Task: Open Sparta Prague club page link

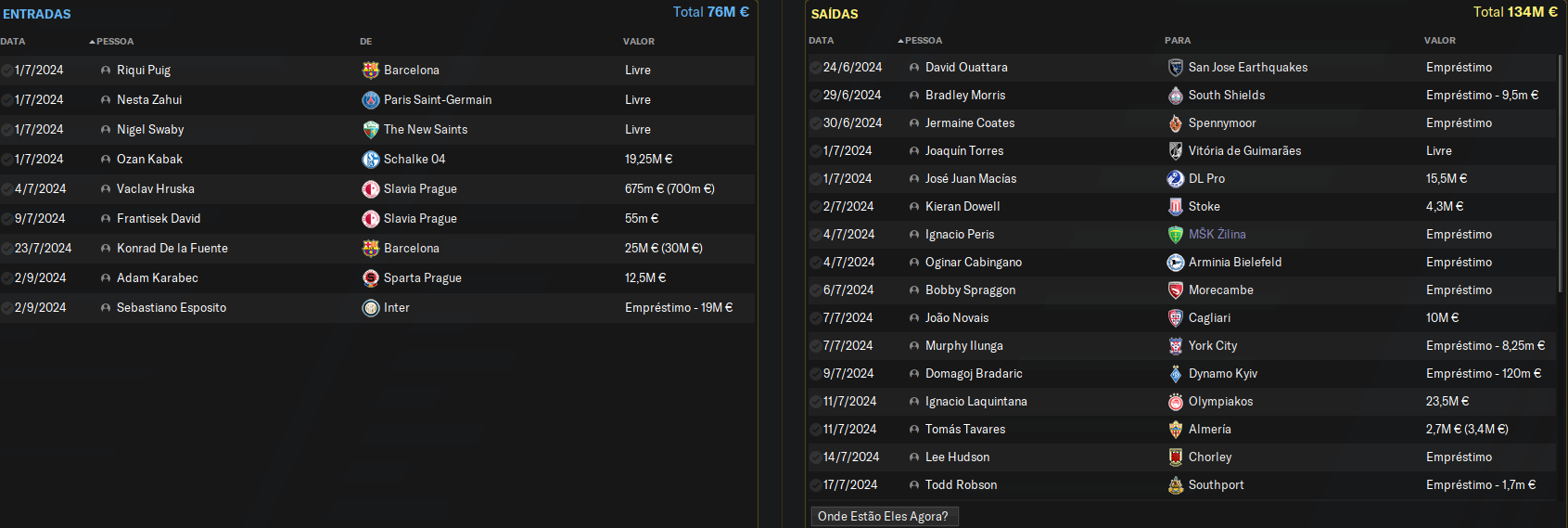Action: (423, 277)
